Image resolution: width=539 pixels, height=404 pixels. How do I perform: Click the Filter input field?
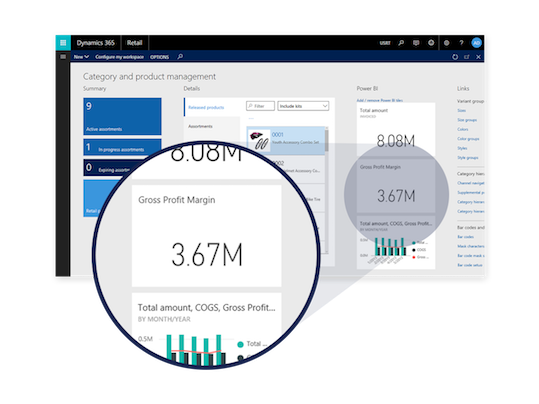(261, 106)
